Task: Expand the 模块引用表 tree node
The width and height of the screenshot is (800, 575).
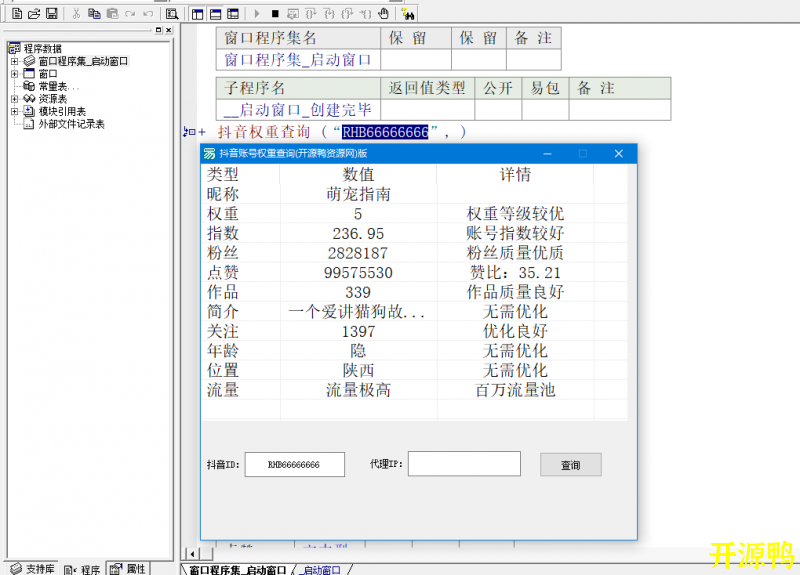Action: click(14, 111)
